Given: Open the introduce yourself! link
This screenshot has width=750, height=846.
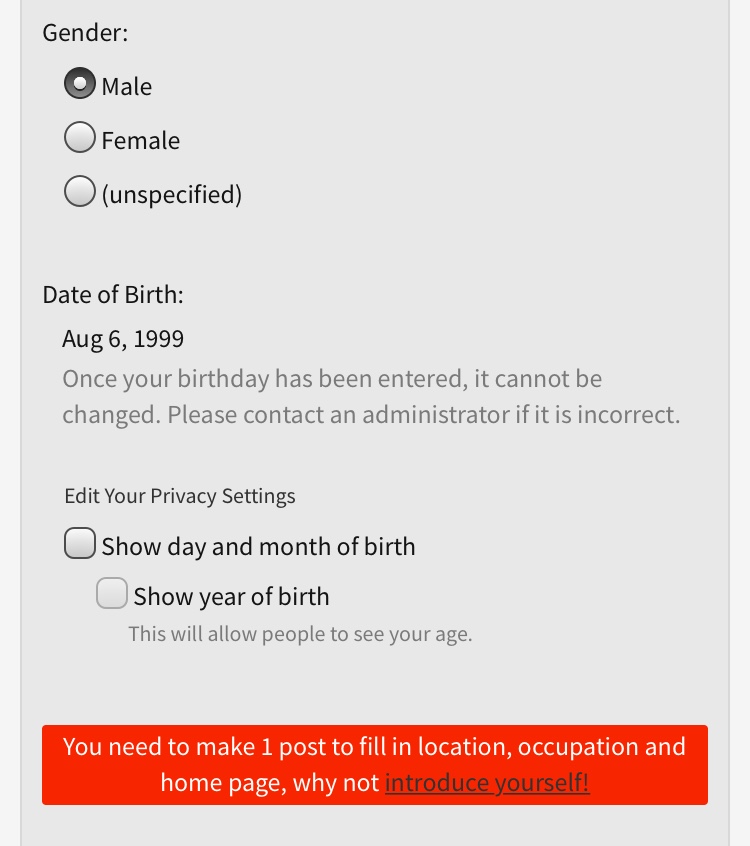Looking at the screenshot, I should pos(487,783).
